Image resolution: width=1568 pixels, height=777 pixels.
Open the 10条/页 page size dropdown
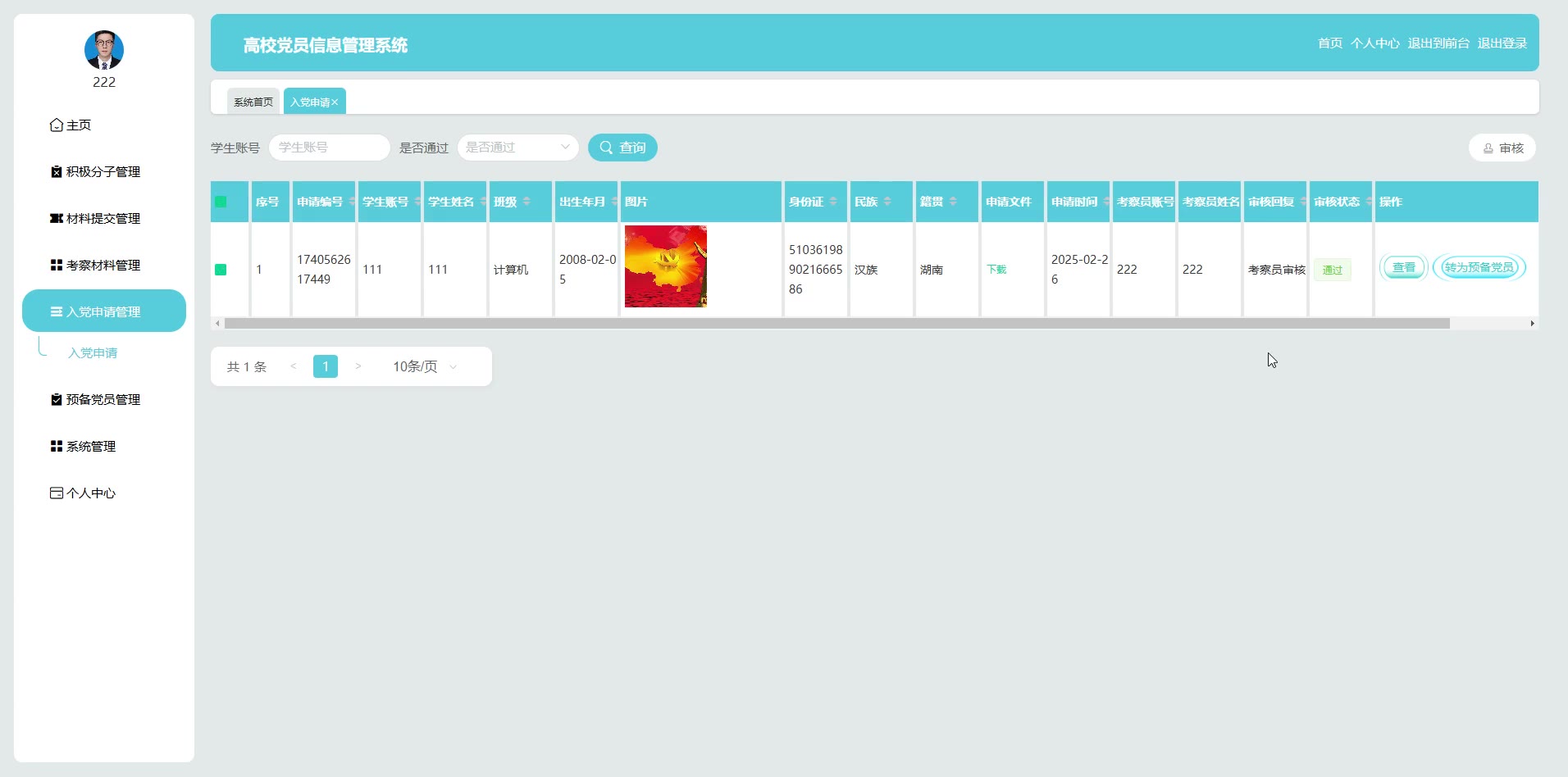(425, 366)
